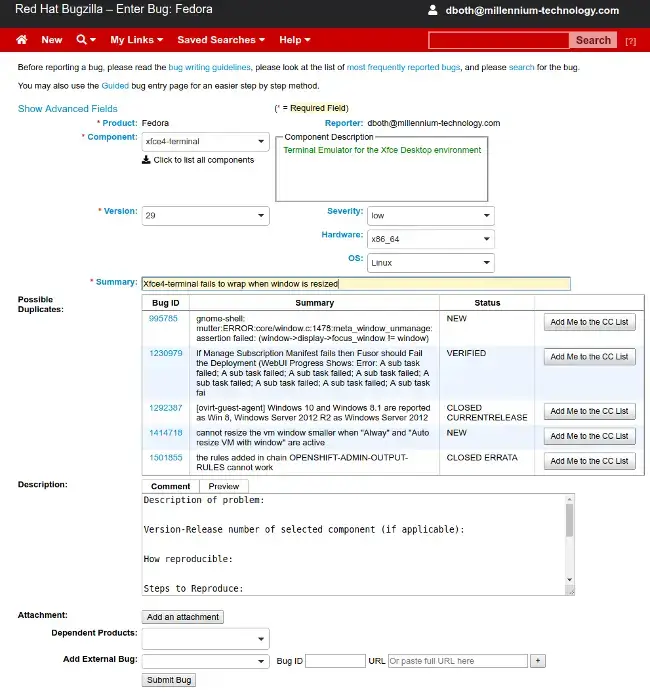Click the top Search button
The image size is (650, 692).
click(x=593, y=40)
